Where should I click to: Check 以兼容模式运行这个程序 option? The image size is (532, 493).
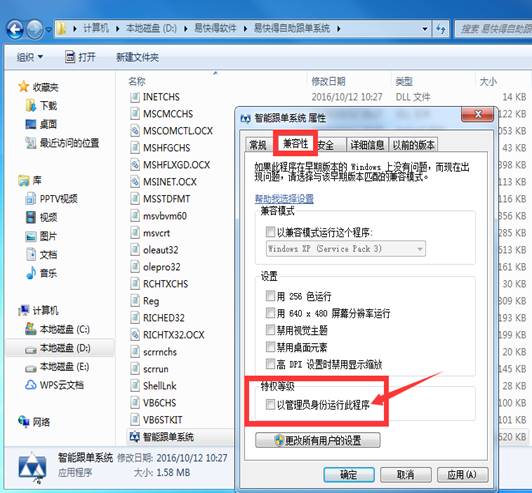270,232
